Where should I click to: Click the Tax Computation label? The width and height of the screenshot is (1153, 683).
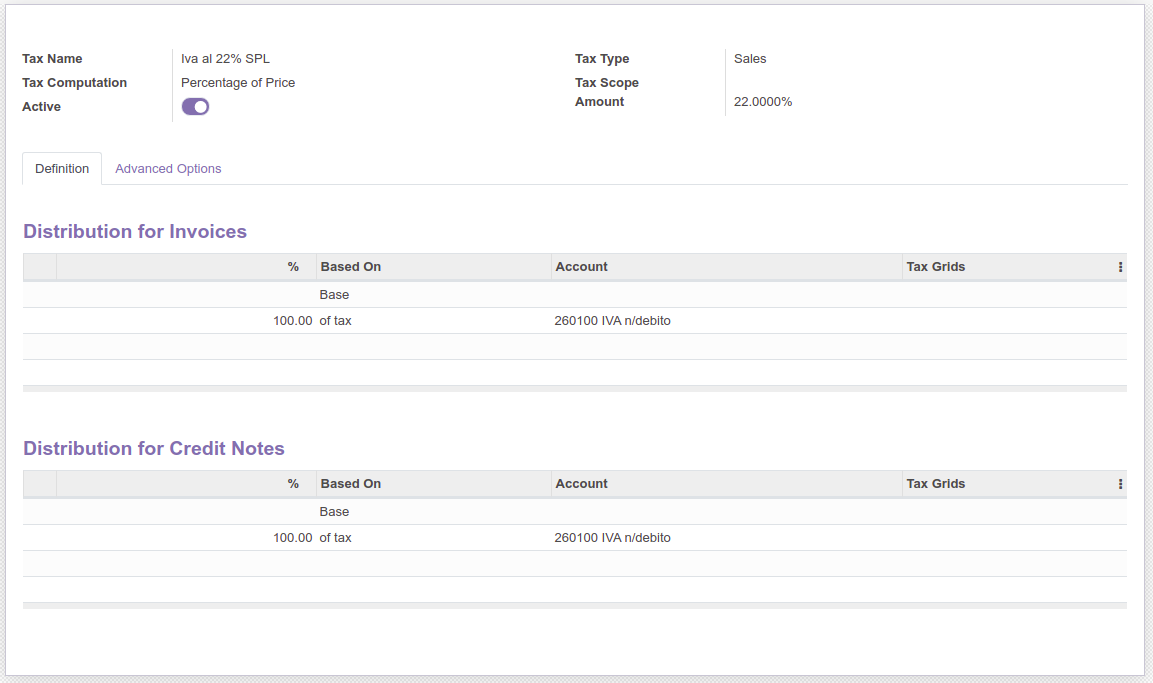(x=74, y=83)
